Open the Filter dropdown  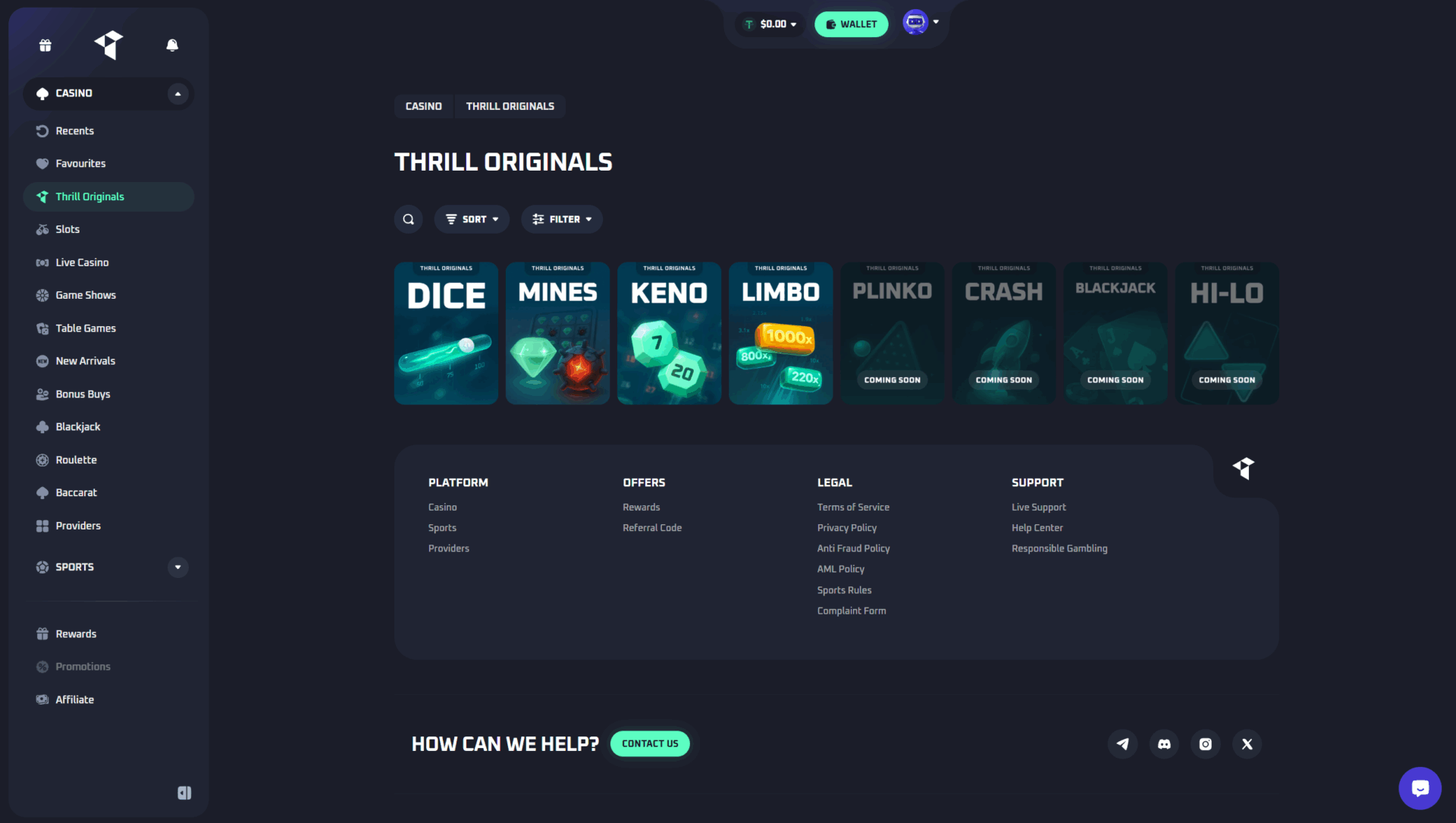click(562, 219)
